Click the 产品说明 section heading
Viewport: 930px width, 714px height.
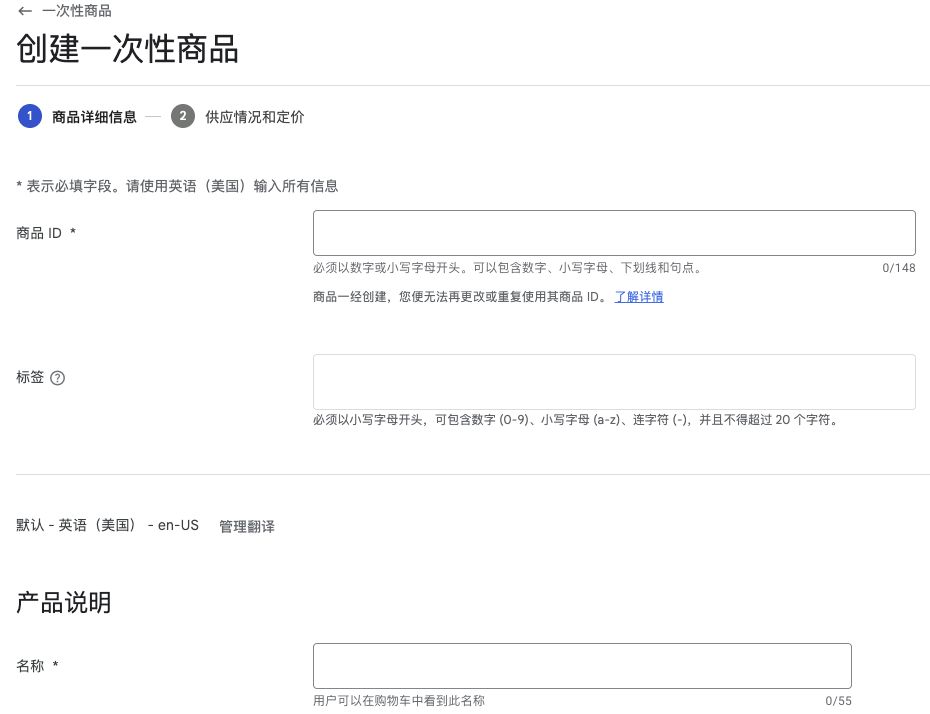point(63,603)
